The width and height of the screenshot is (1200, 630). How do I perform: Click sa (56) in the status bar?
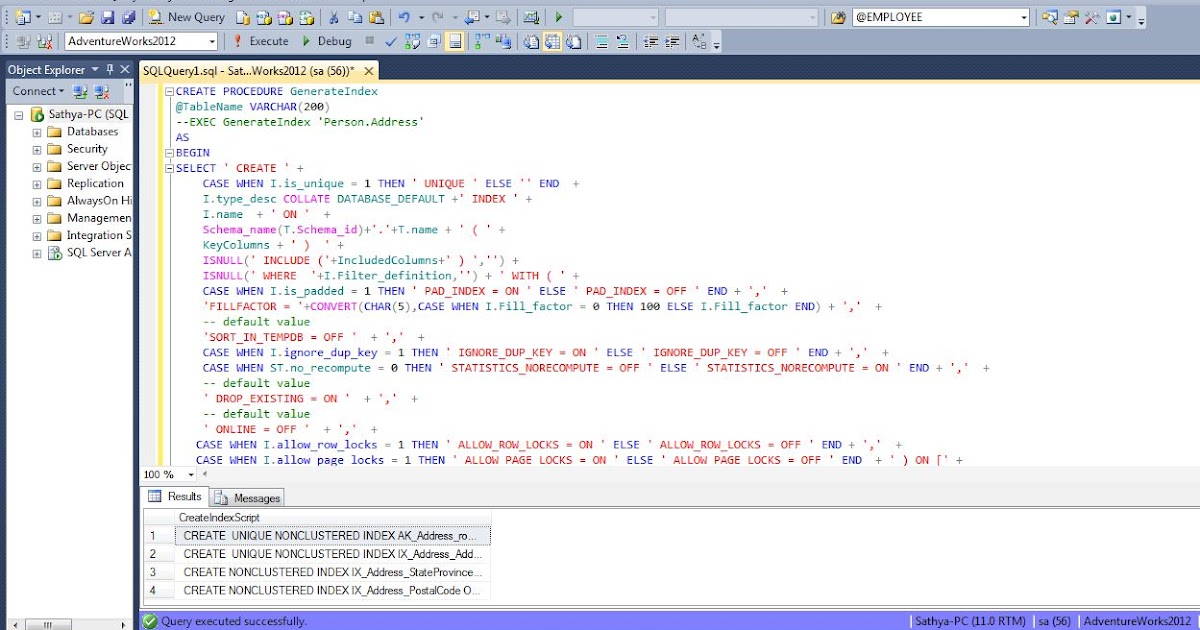coord(1053,620)
